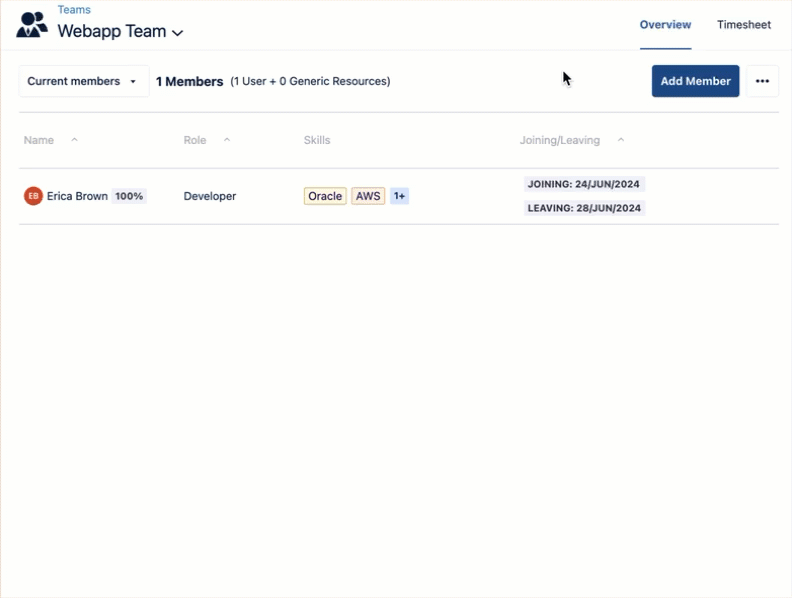Open Erica Brown's member name
792x598 pixels.
[77, 196]
